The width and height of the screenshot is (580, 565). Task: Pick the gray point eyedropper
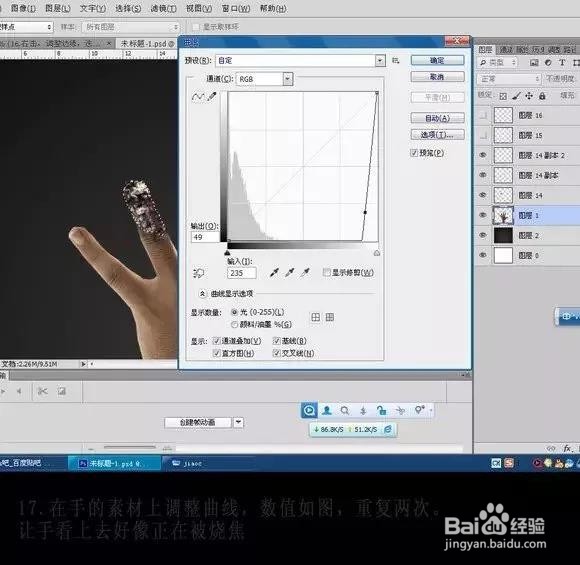pos(290,273)
